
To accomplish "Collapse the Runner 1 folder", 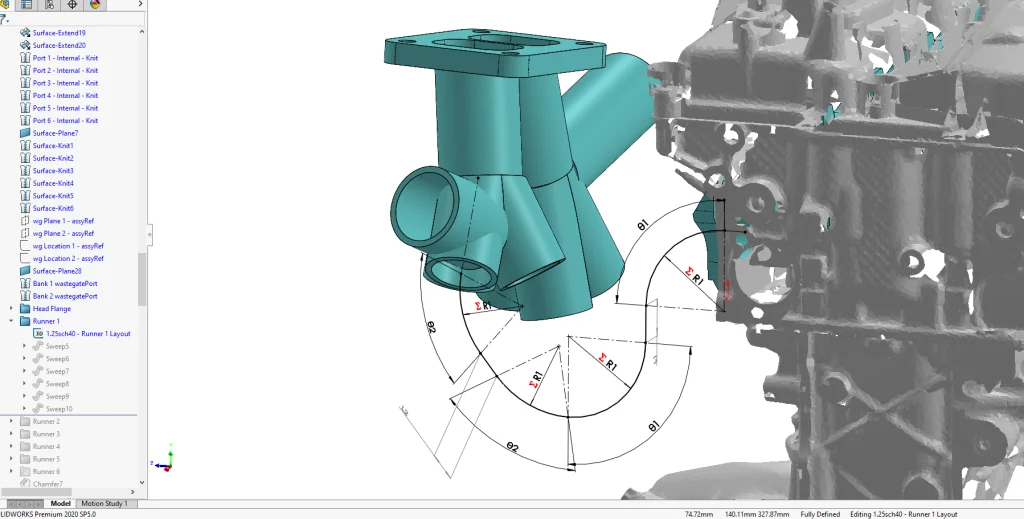I will [12, 321].
